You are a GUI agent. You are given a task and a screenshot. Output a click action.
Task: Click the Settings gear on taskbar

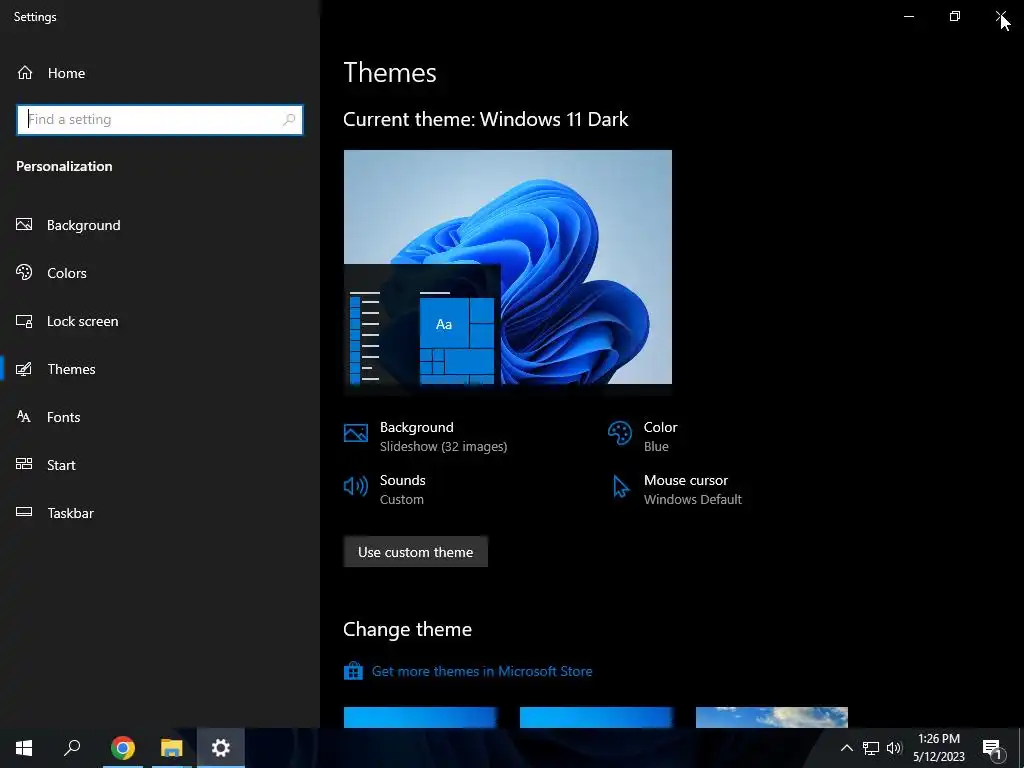click(x=221, y=748)
